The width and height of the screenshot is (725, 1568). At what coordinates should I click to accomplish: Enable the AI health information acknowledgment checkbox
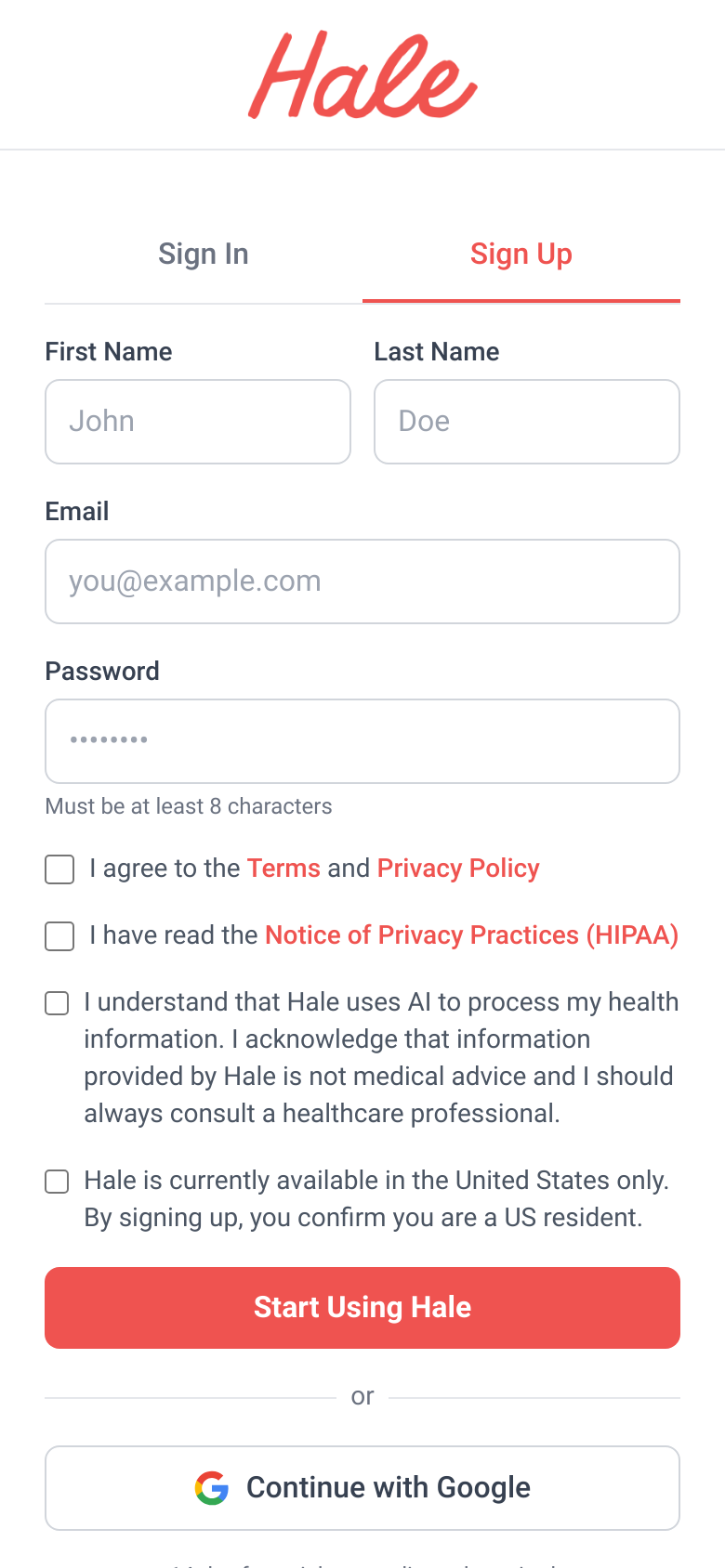pyautogui.click(x=57, y=1003)
